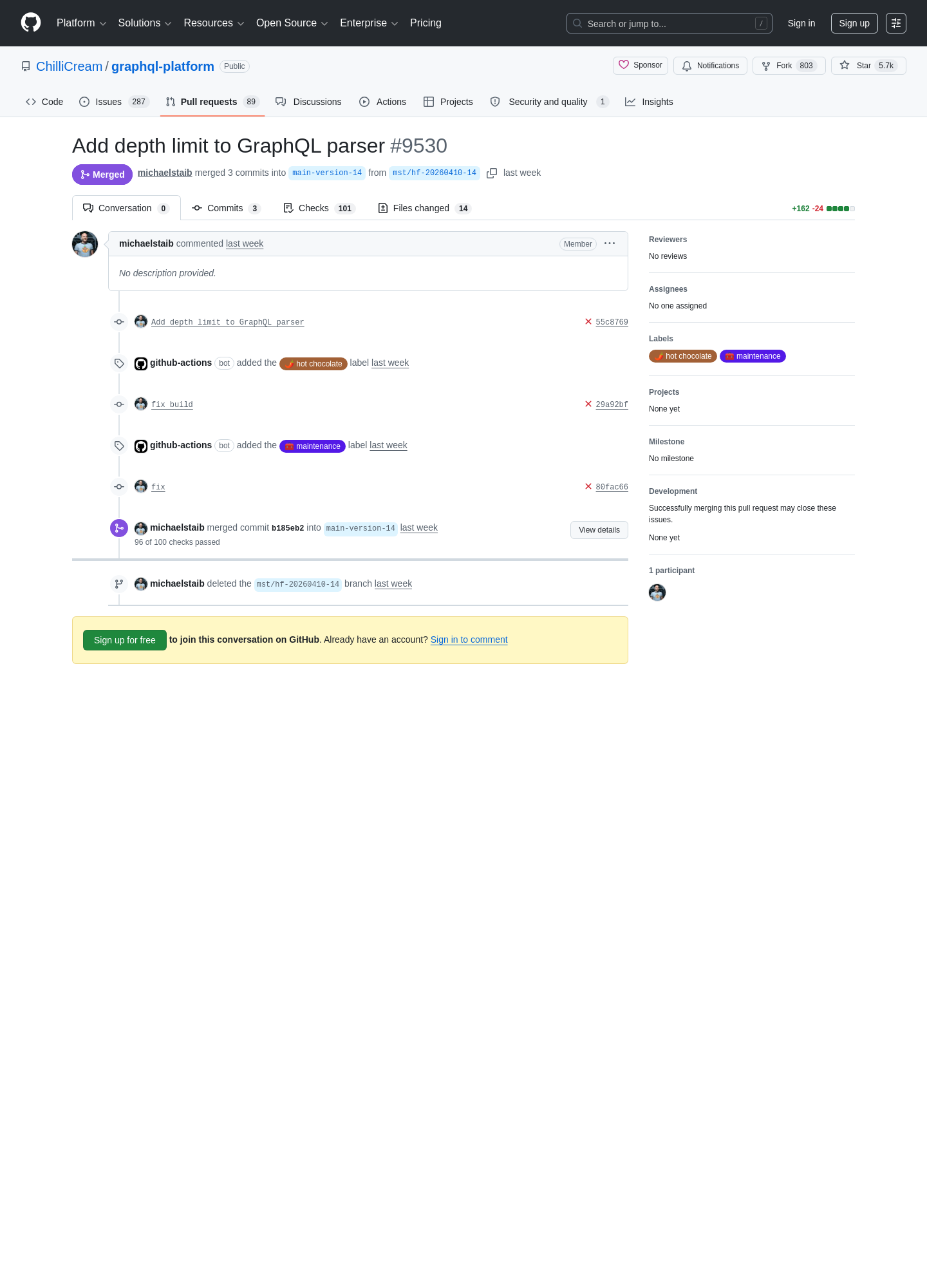The width and height of the screenshot is (927, 1288).
Task: Click the View details button
Action: click(599, 530)
